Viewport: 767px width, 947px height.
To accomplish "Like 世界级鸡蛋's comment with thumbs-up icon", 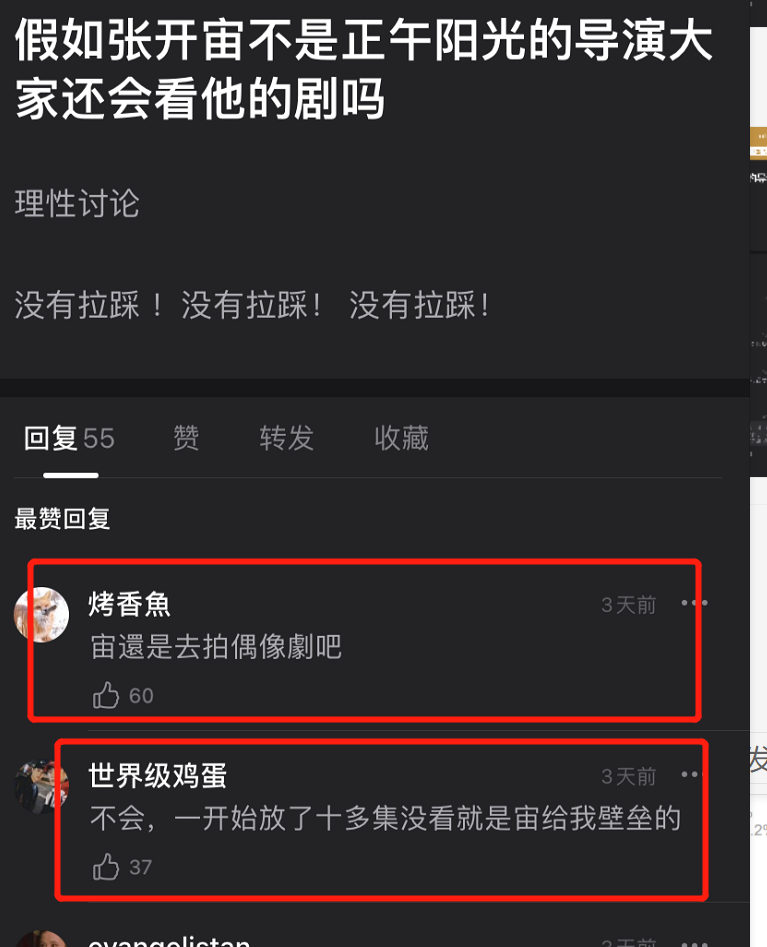I will (106, 867).
